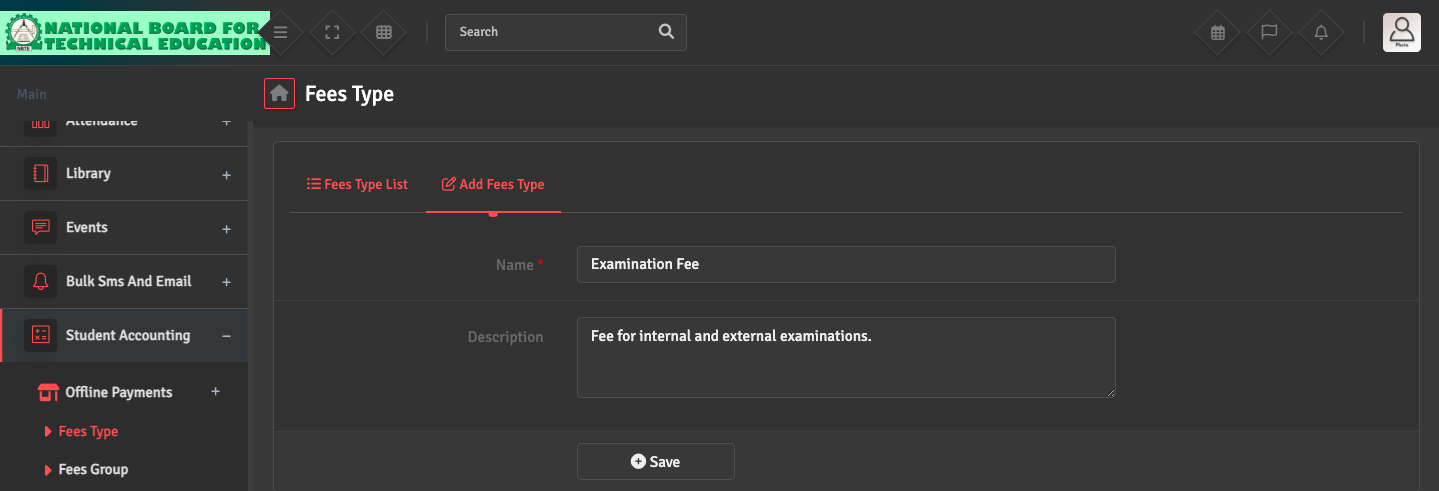Open notifications bell icon
This screenshot has height=491, width=1439.
pos(1321,32)
